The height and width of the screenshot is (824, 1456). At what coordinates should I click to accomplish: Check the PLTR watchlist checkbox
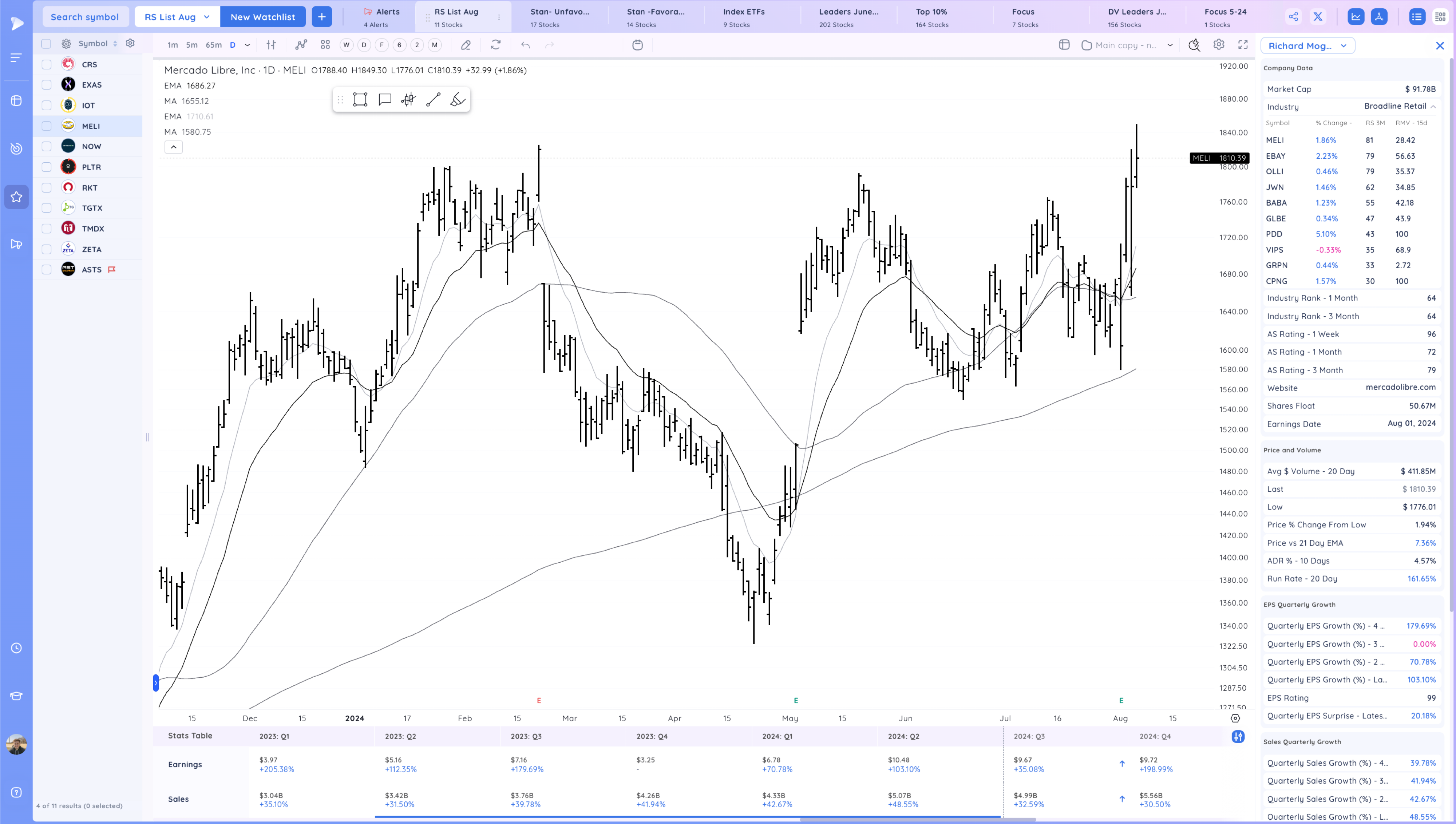(x=46, y=167)
